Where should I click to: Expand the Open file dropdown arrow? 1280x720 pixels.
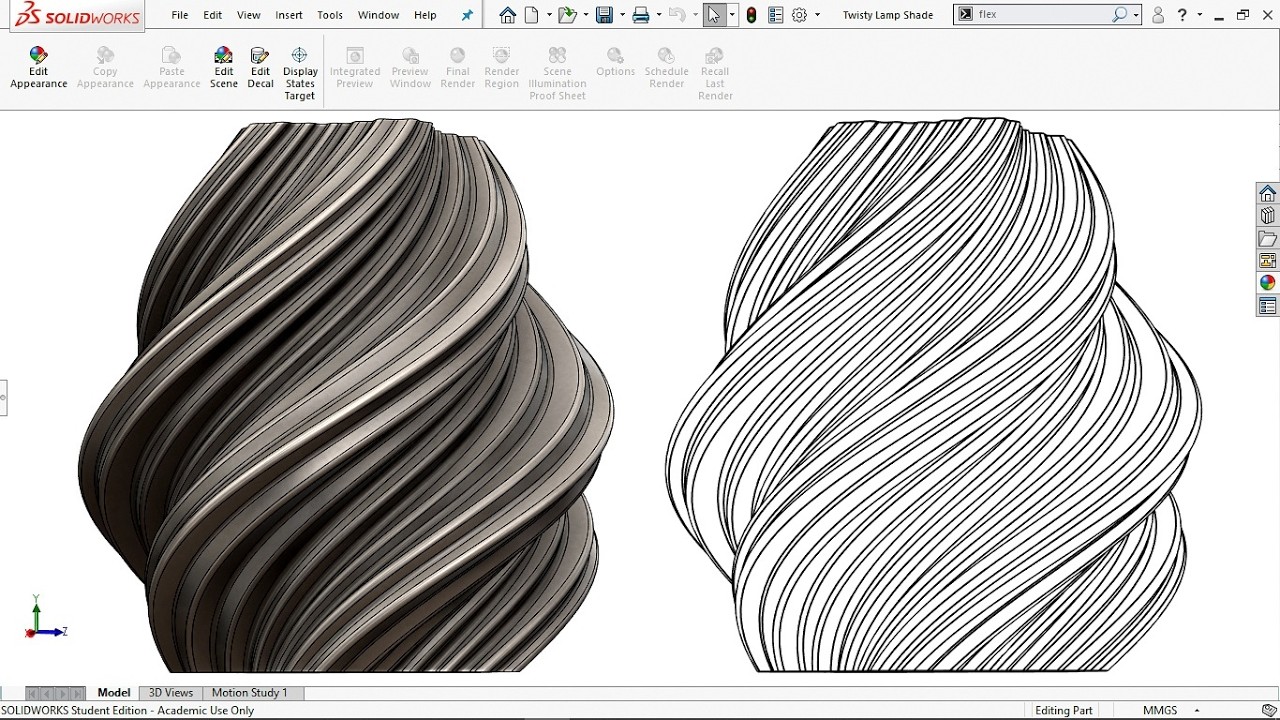click(x=586, y=15)
